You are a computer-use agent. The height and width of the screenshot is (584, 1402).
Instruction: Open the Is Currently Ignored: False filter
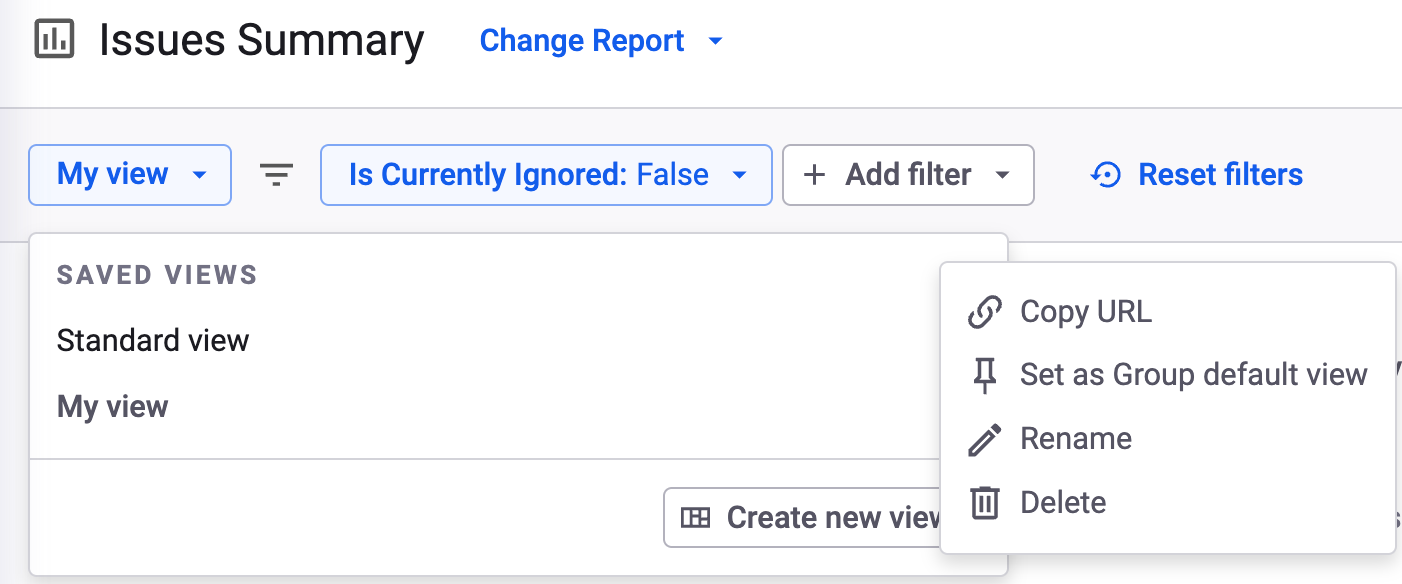[x=546, y=175]
